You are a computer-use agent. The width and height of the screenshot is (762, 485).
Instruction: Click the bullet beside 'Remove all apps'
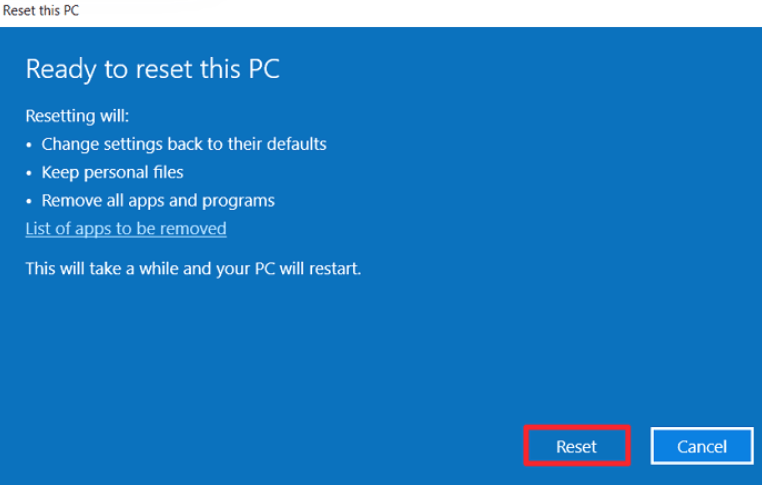point(29,201)
